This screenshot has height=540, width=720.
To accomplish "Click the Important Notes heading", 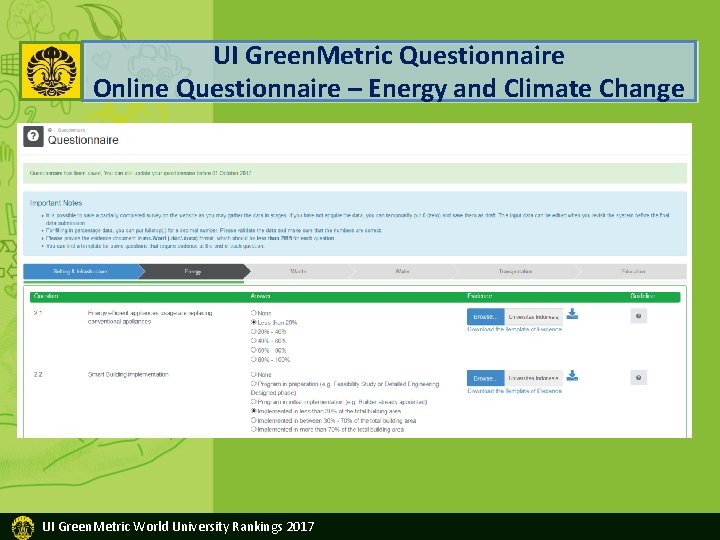I will 56,203.
